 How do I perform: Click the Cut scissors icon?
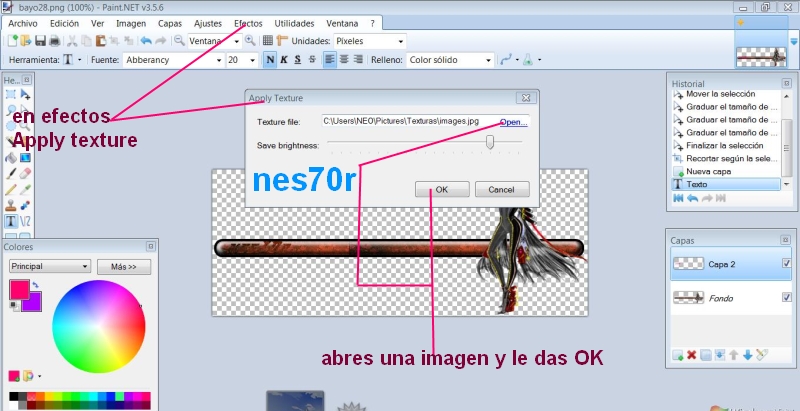click(x=72, y=41)
